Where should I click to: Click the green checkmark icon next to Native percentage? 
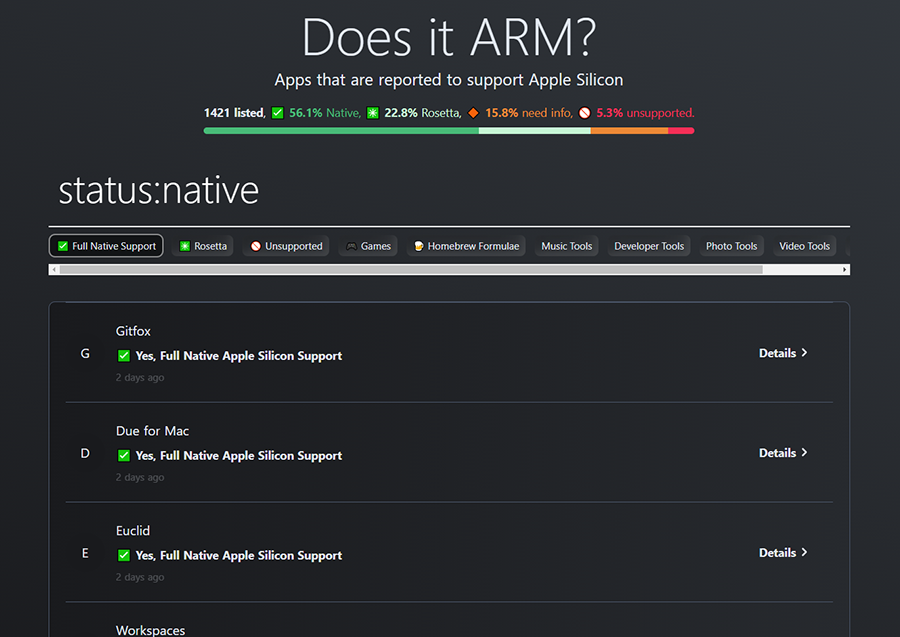(x=277, y=113)
